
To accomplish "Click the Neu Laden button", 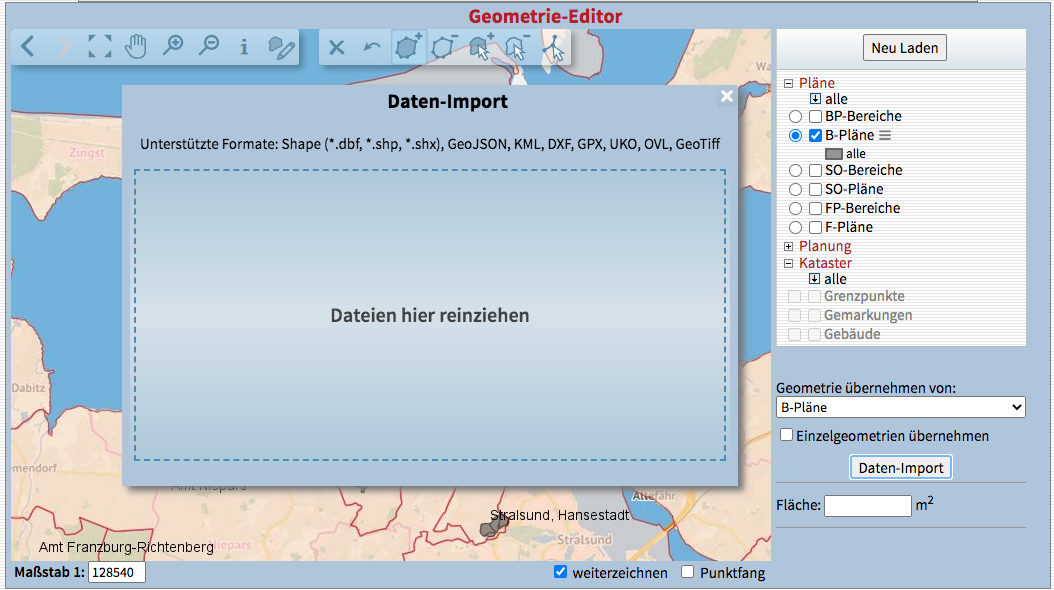I will 904,48.
